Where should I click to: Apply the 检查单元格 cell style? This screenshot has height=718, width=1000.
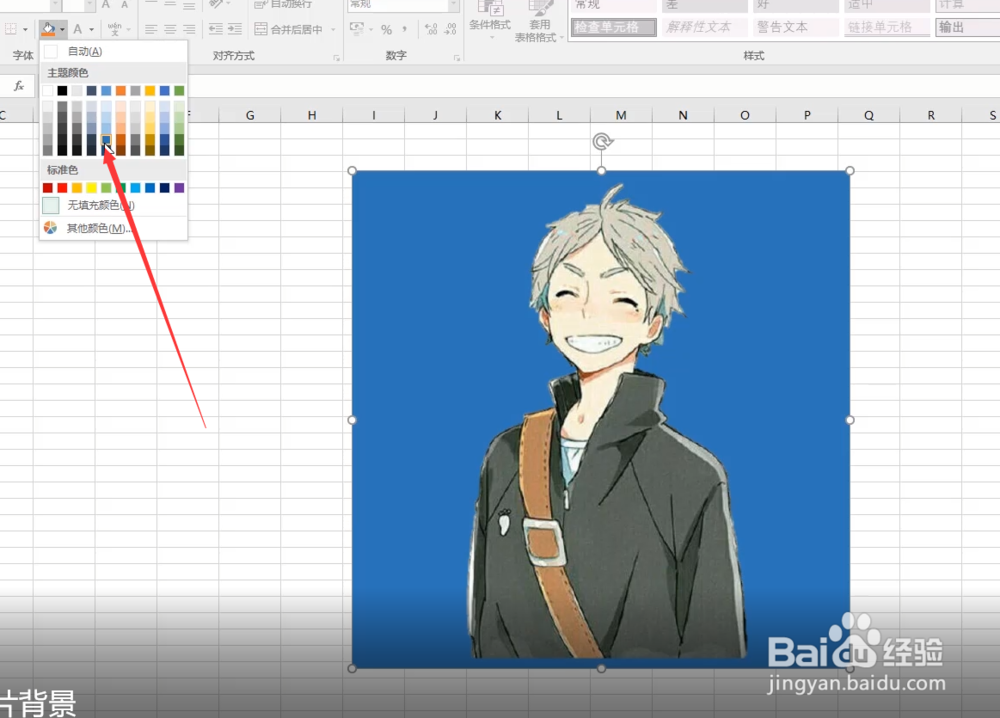(x=613, y=27)
